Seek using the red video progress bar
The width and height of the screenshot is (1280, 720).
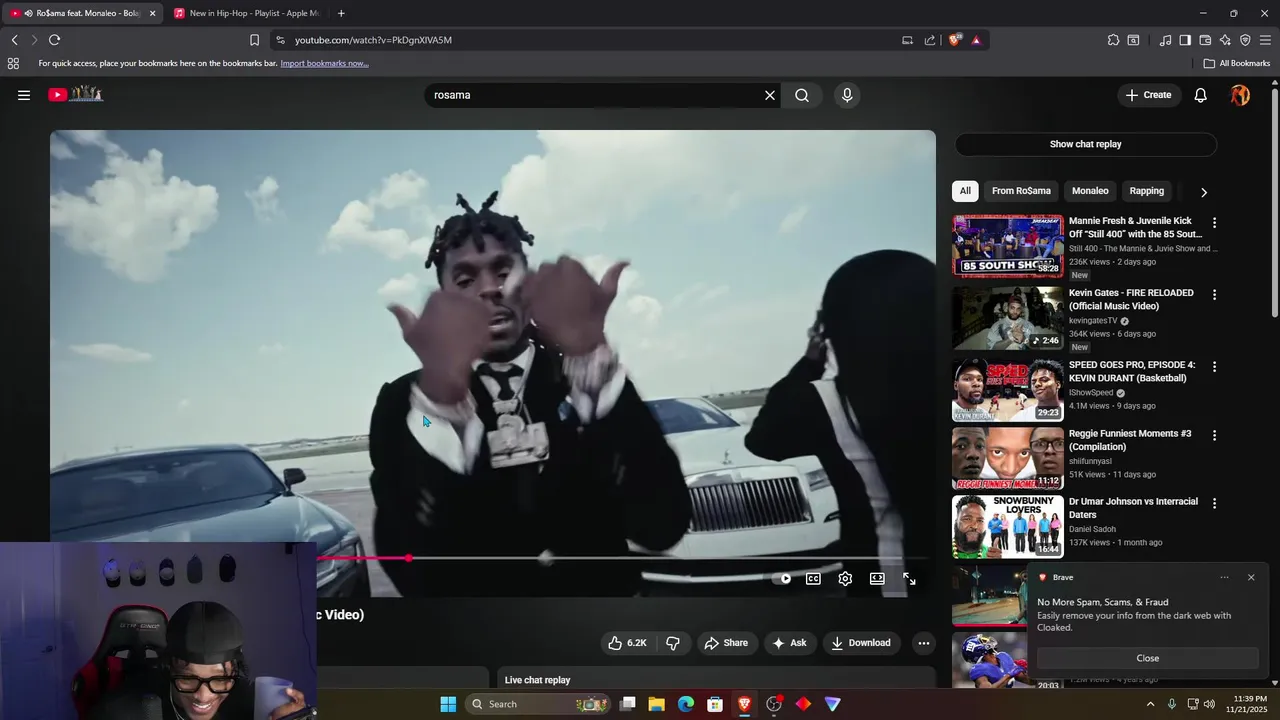364,558
